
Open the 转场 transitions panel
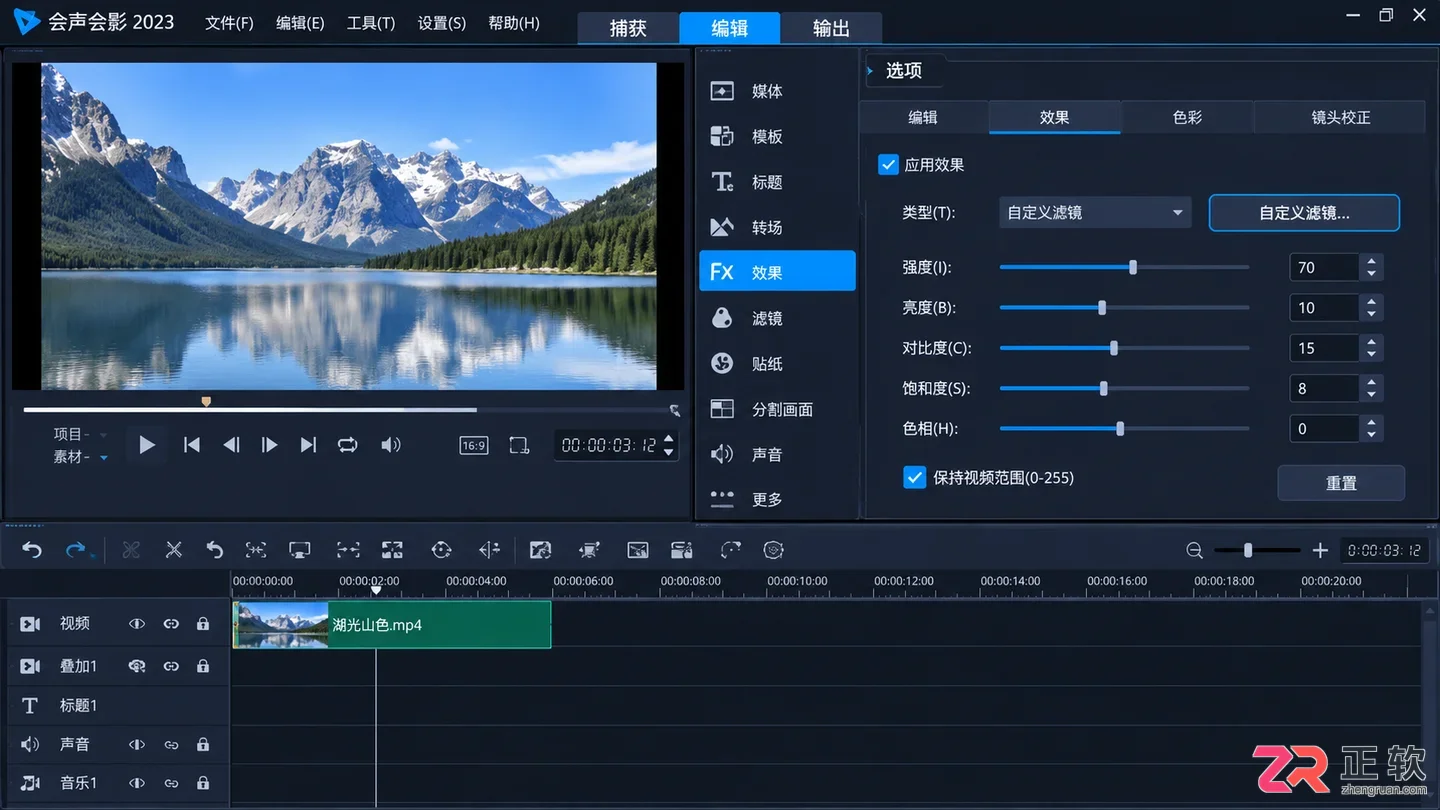tap(777, 227)
